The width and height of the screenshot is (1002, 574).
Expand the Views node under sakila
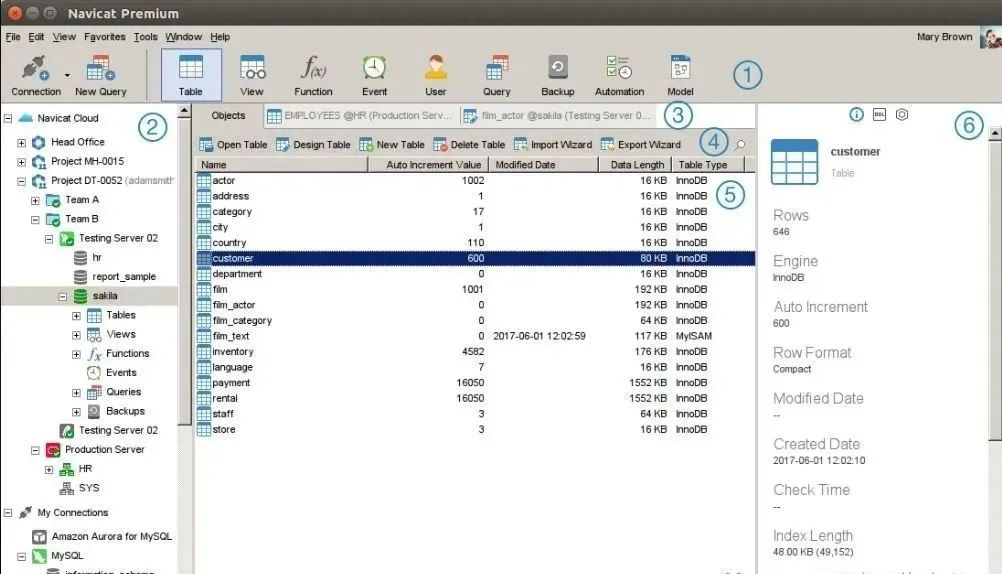76,335
